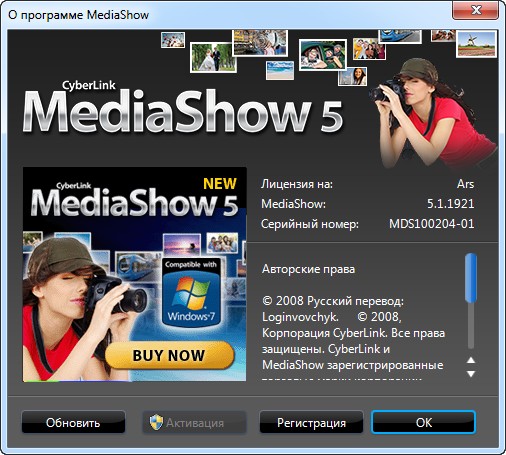
Task: Open the Регистрация dialog button
Action: coord(311,422)
